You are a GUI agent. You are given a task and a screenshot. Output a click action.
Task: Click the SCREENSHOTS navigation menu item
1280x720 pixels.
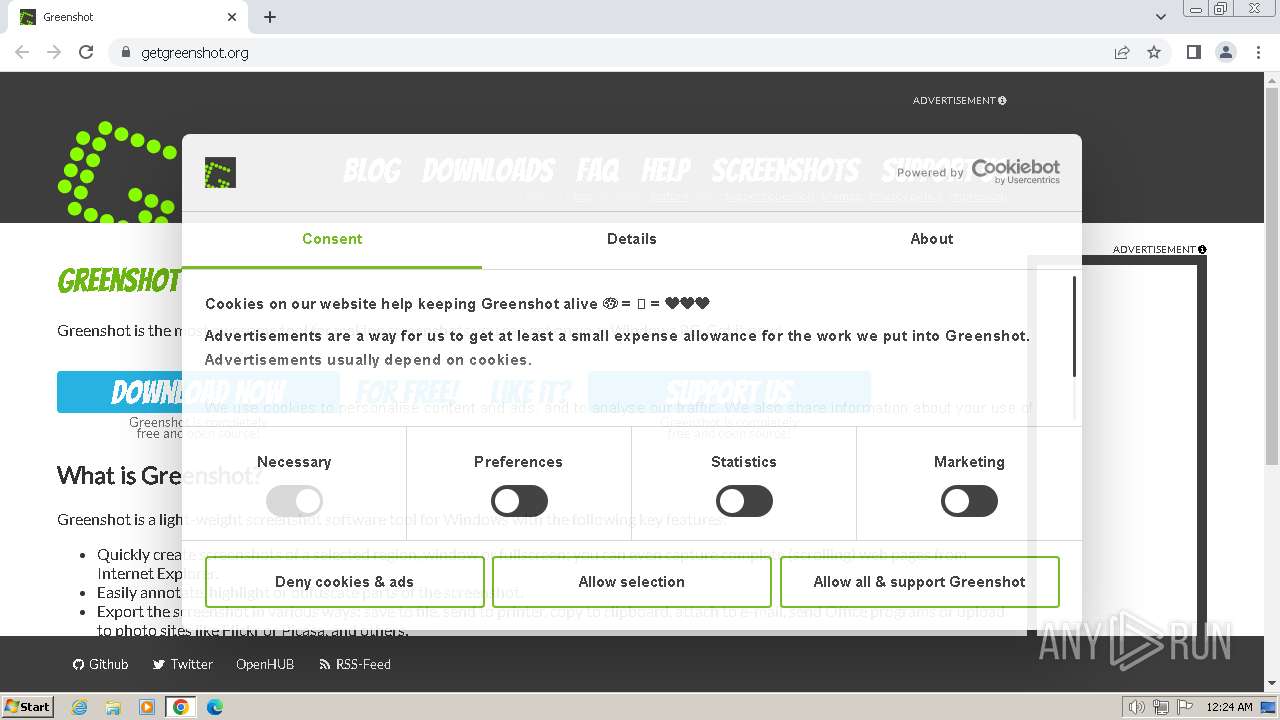click(785, 171)
